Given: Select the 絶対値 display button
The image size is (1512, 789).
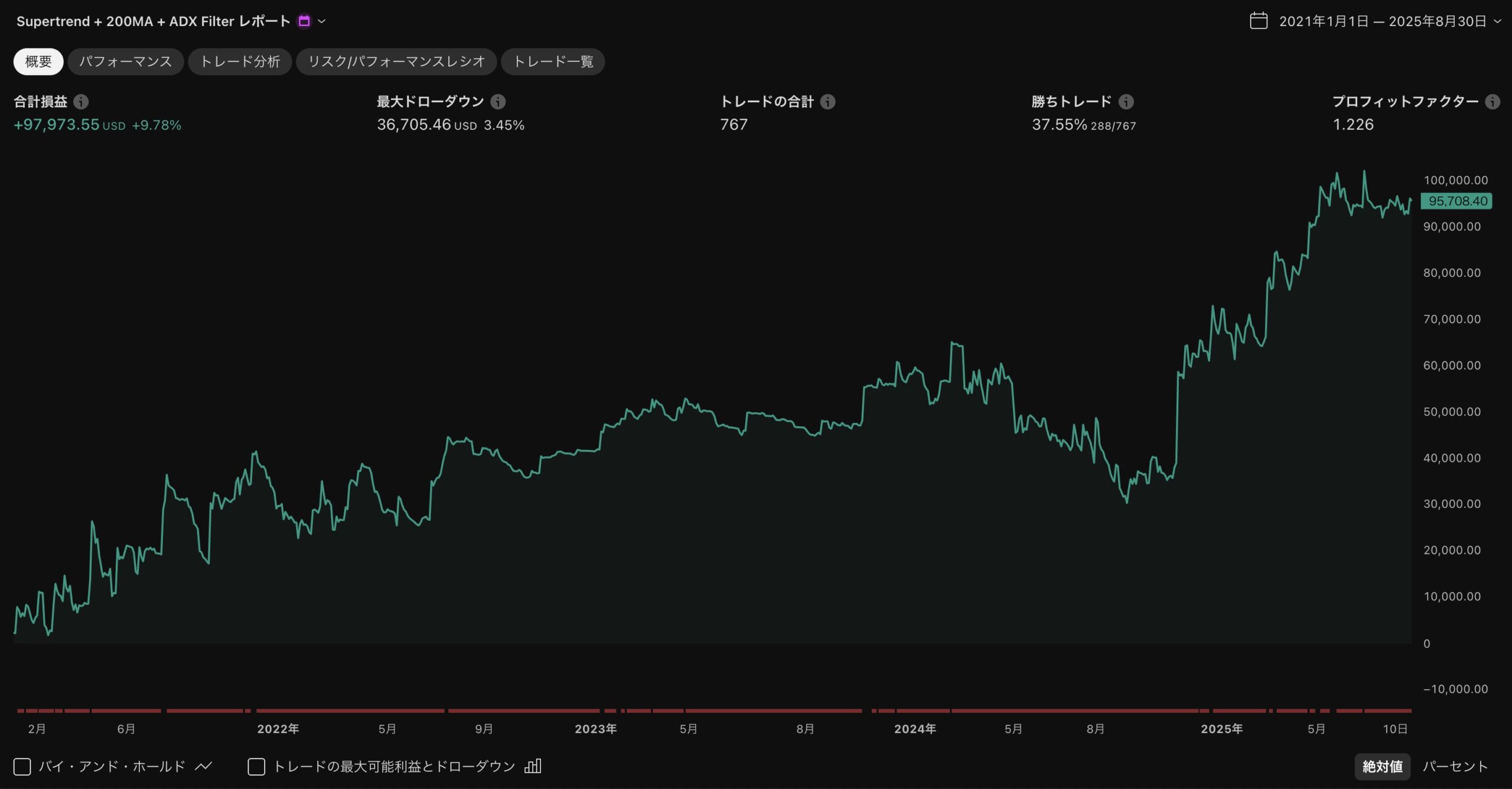Looking at the screenshot, I should coord(1382,767).
